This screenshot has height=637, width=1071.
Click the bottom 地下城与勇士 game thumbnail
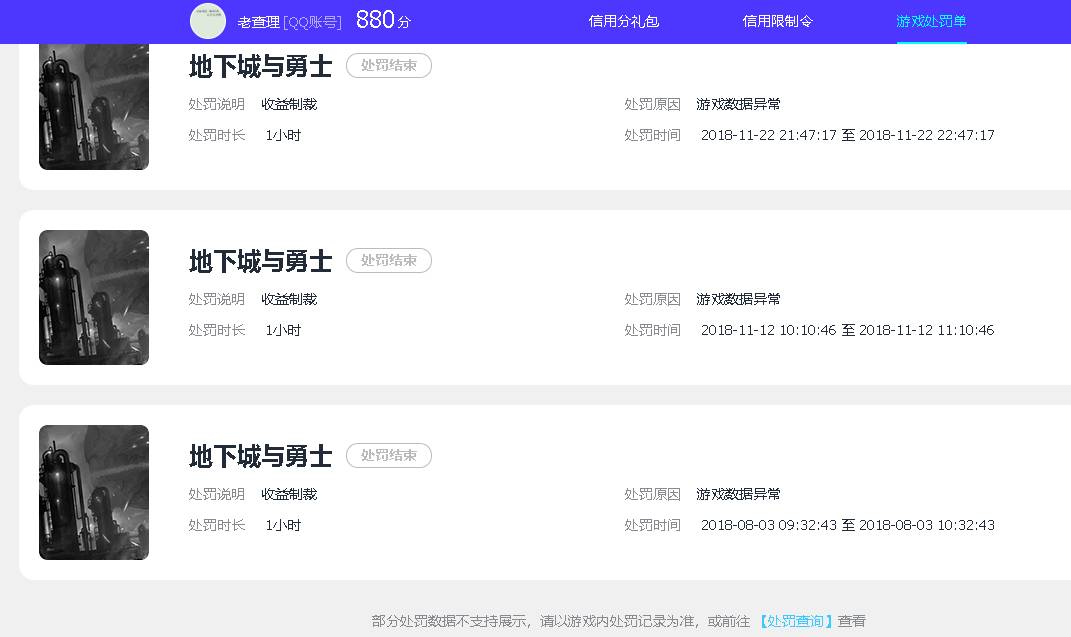(x=93, y=492)
